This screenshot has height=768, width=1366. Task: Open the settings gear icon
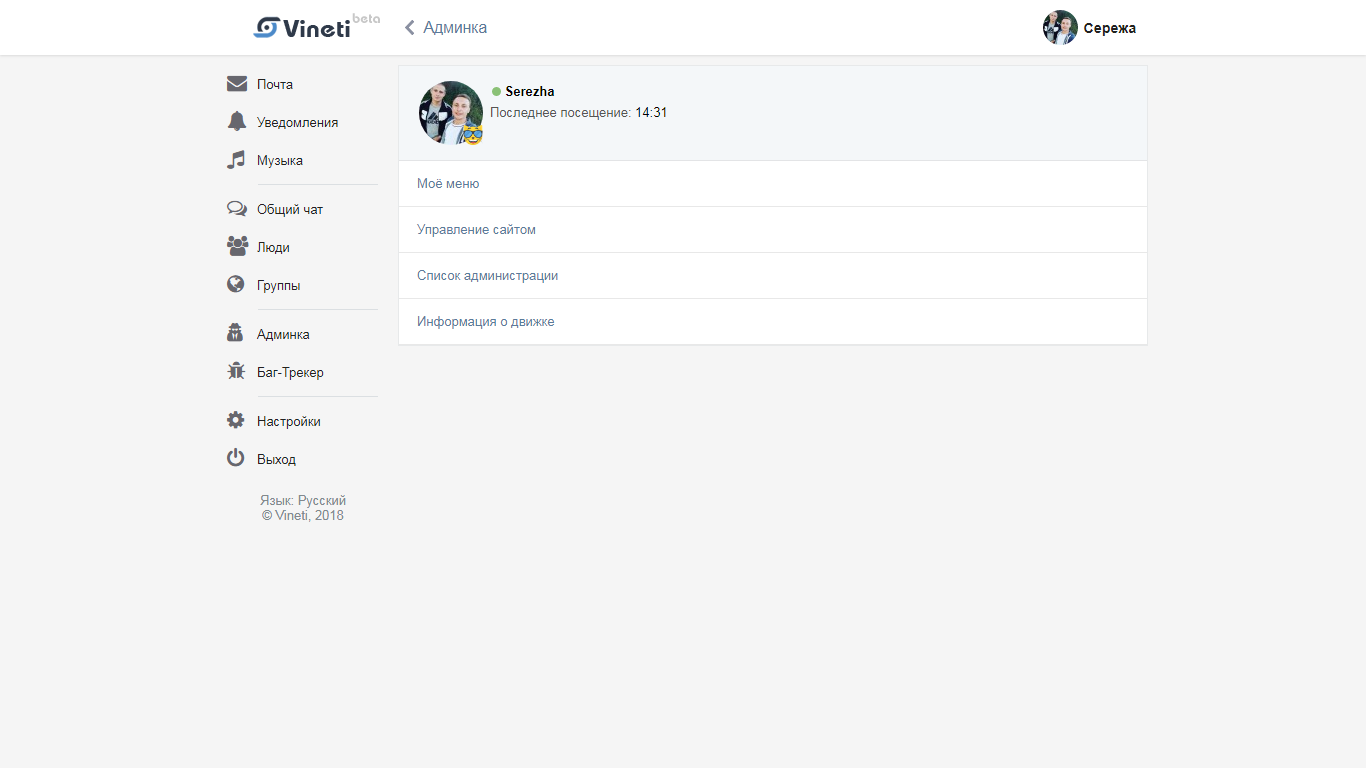pyautogui.click(x=236, y=421)
